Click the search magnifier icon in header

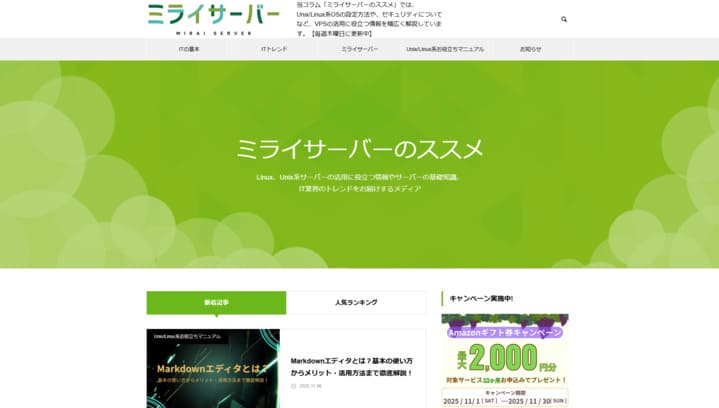pyautogui.click(x=564, y=19)
